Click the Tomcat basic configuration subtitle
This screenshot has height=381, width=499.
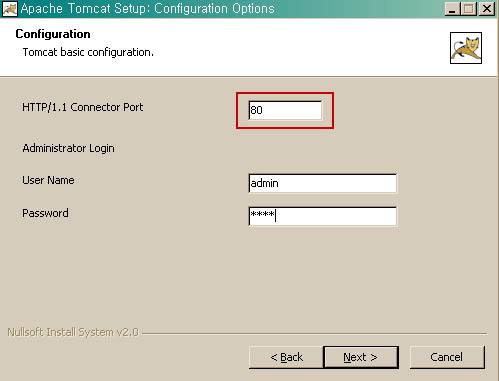tap(88, 52)
